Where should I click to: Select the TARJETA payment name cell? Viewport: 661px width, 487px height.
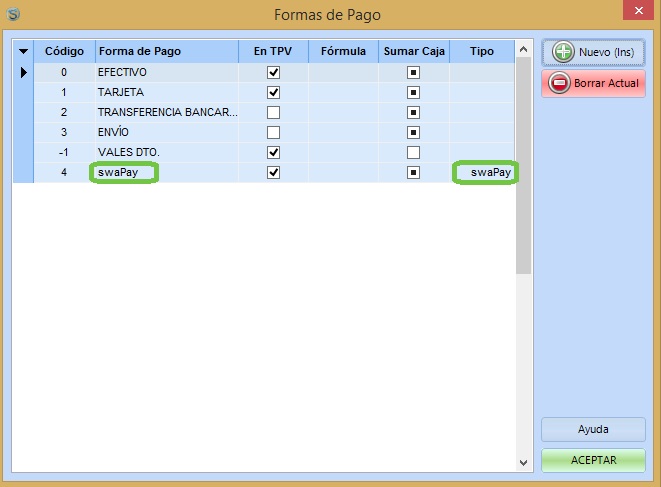(167, 92)
